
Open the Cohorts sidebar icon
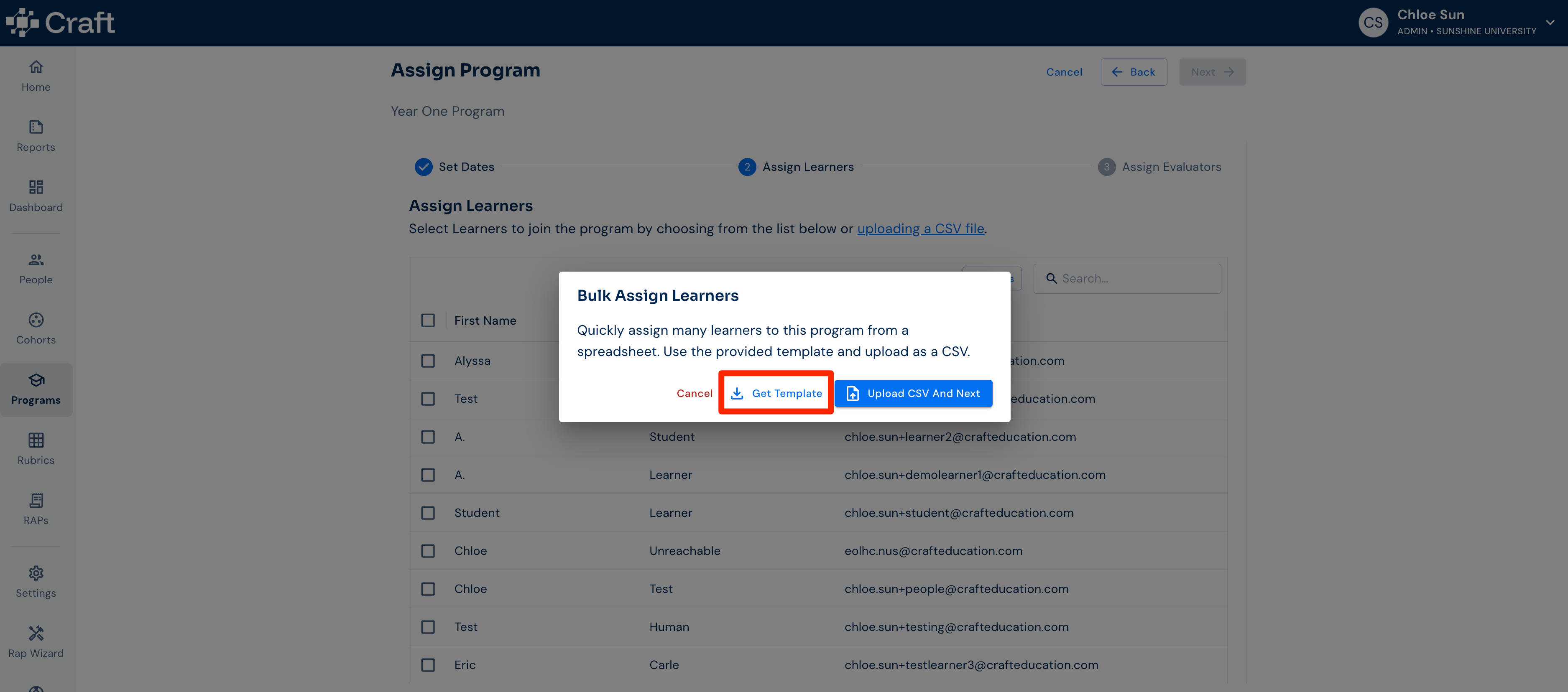[x=36, y=320]
